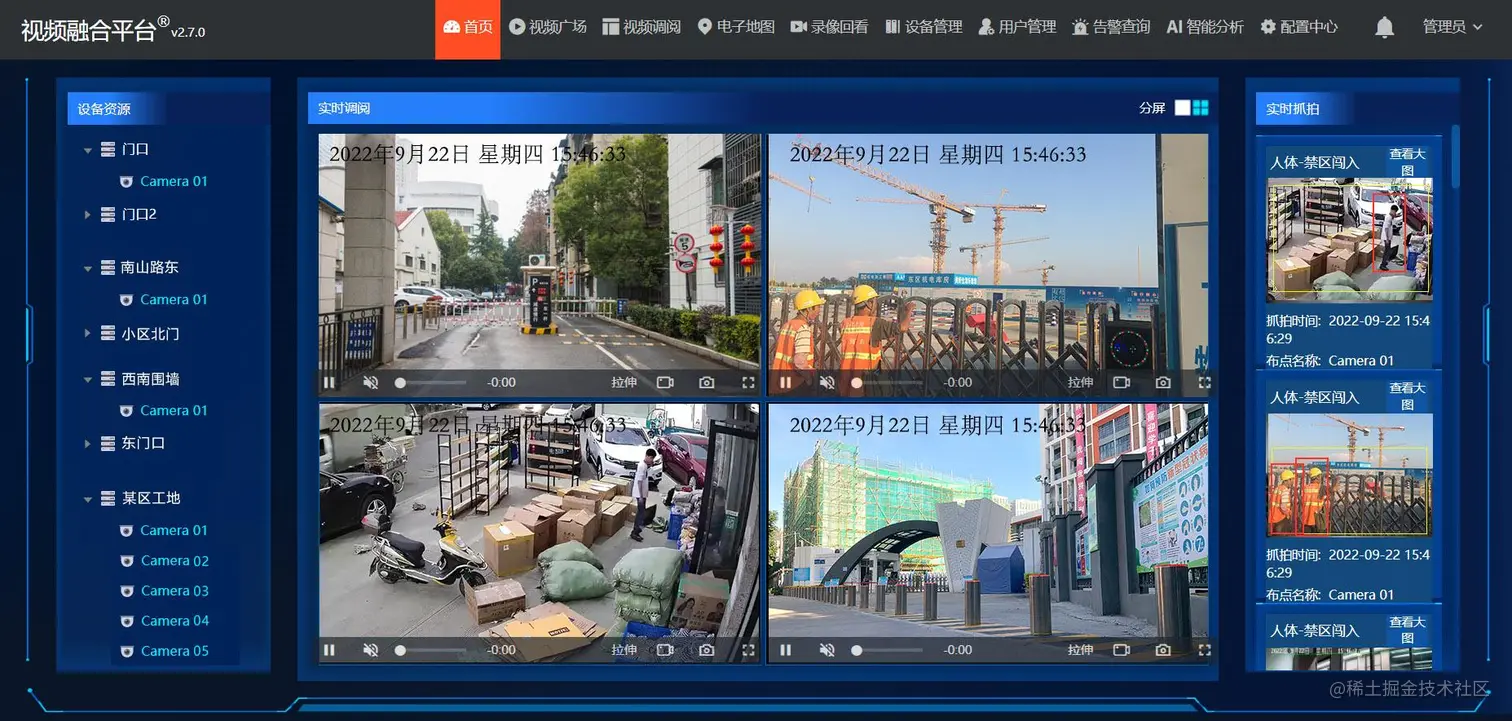Click 查看大图 on second capture card

pos(1407,396)
